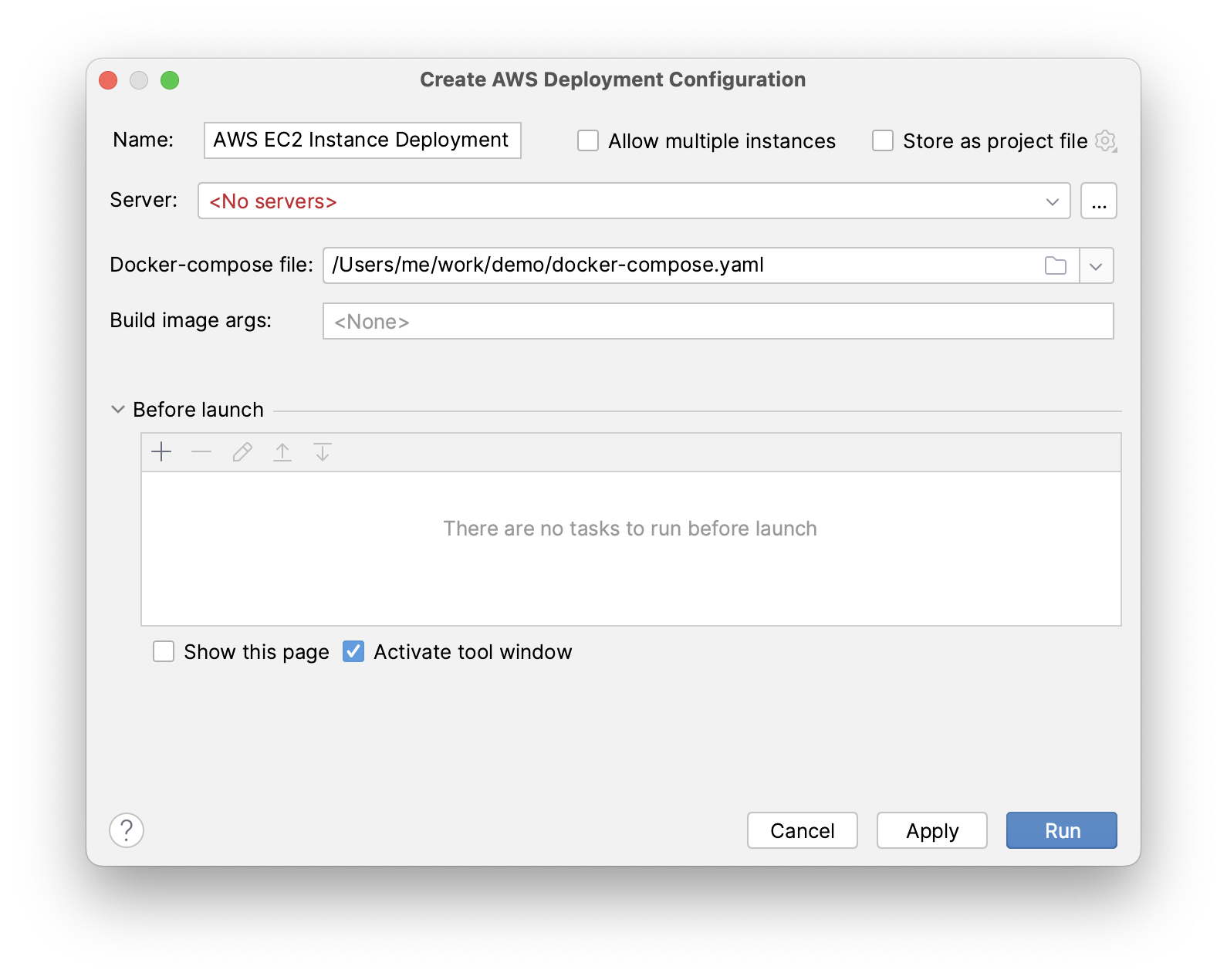The width and height of the screenshot is (1227, 980).
Task: Expand the Docker-compose file history dropdown
Action: 1096,266
